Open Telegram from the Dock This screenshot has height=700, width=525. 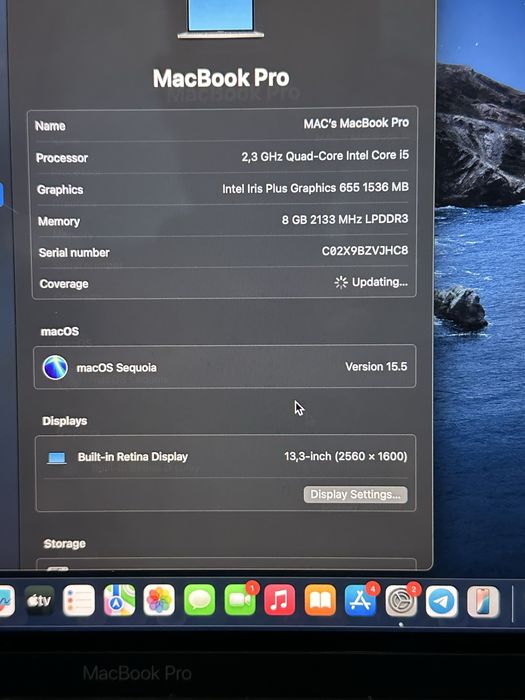click(x=442, y=602)
